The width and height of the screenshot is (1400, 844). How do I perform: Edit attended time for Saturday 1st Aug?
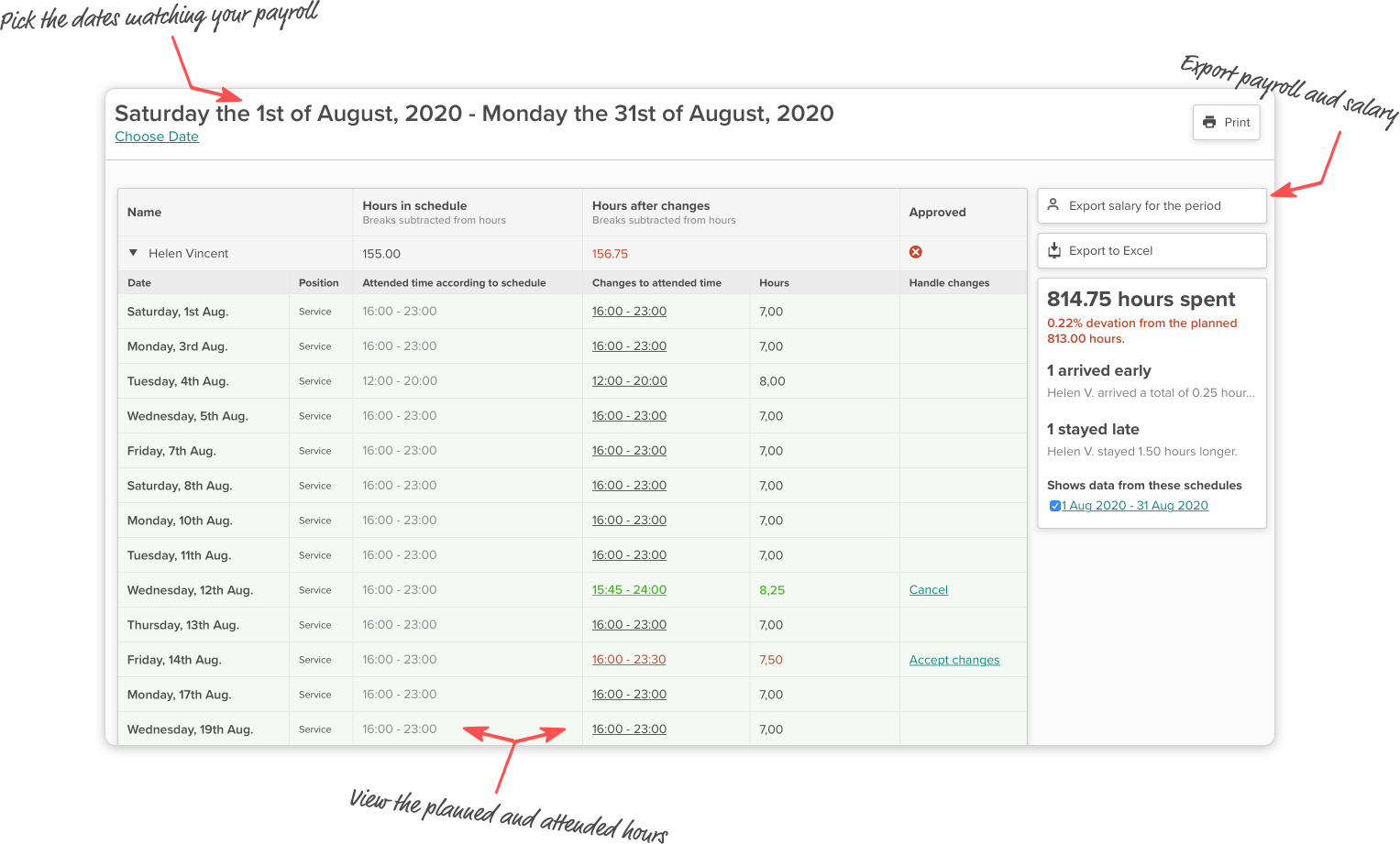[629, 311]
